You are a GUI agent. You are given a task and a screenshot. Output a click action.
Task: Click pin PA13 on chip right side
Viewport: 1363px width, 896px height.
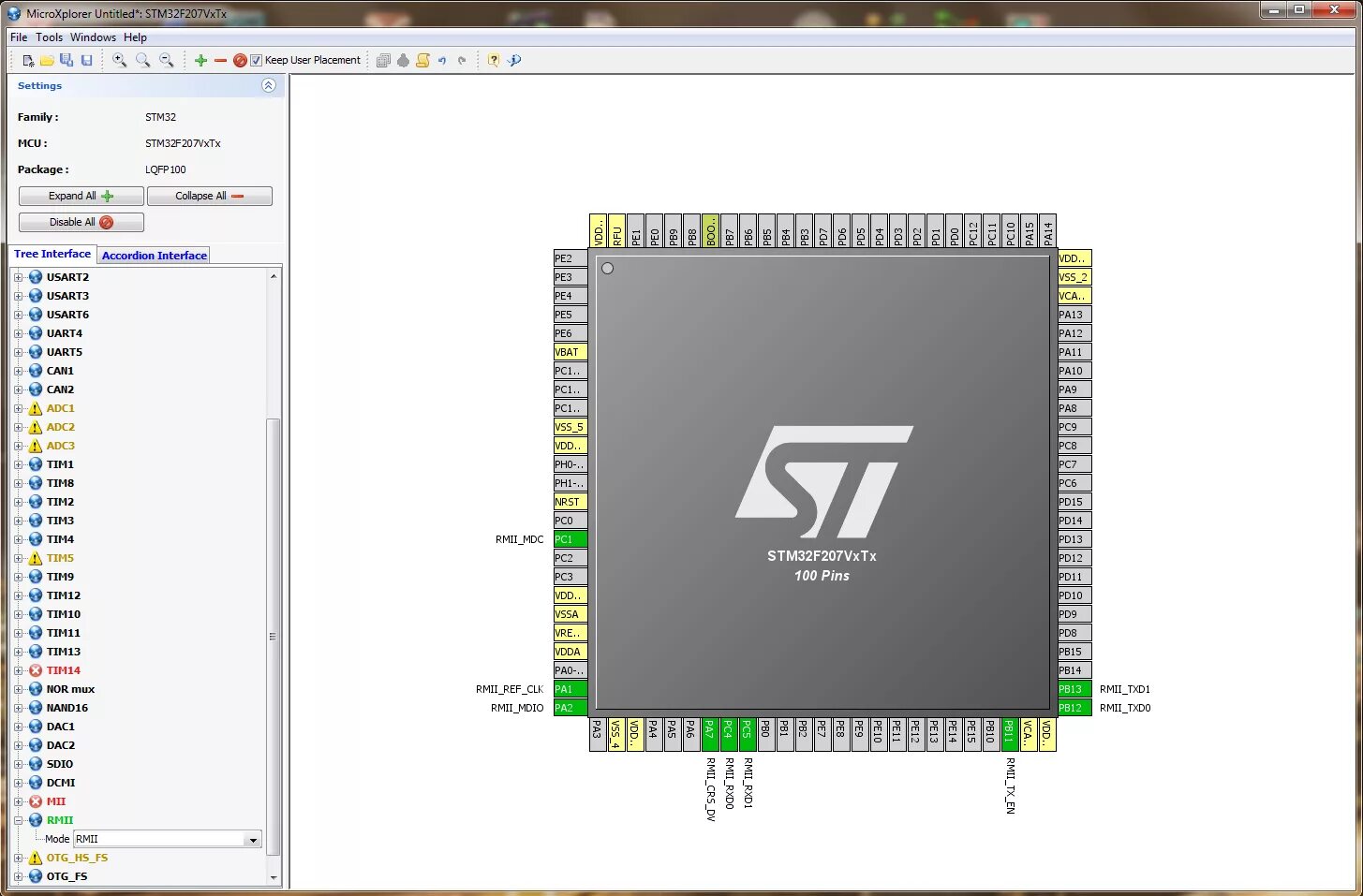1074,315
